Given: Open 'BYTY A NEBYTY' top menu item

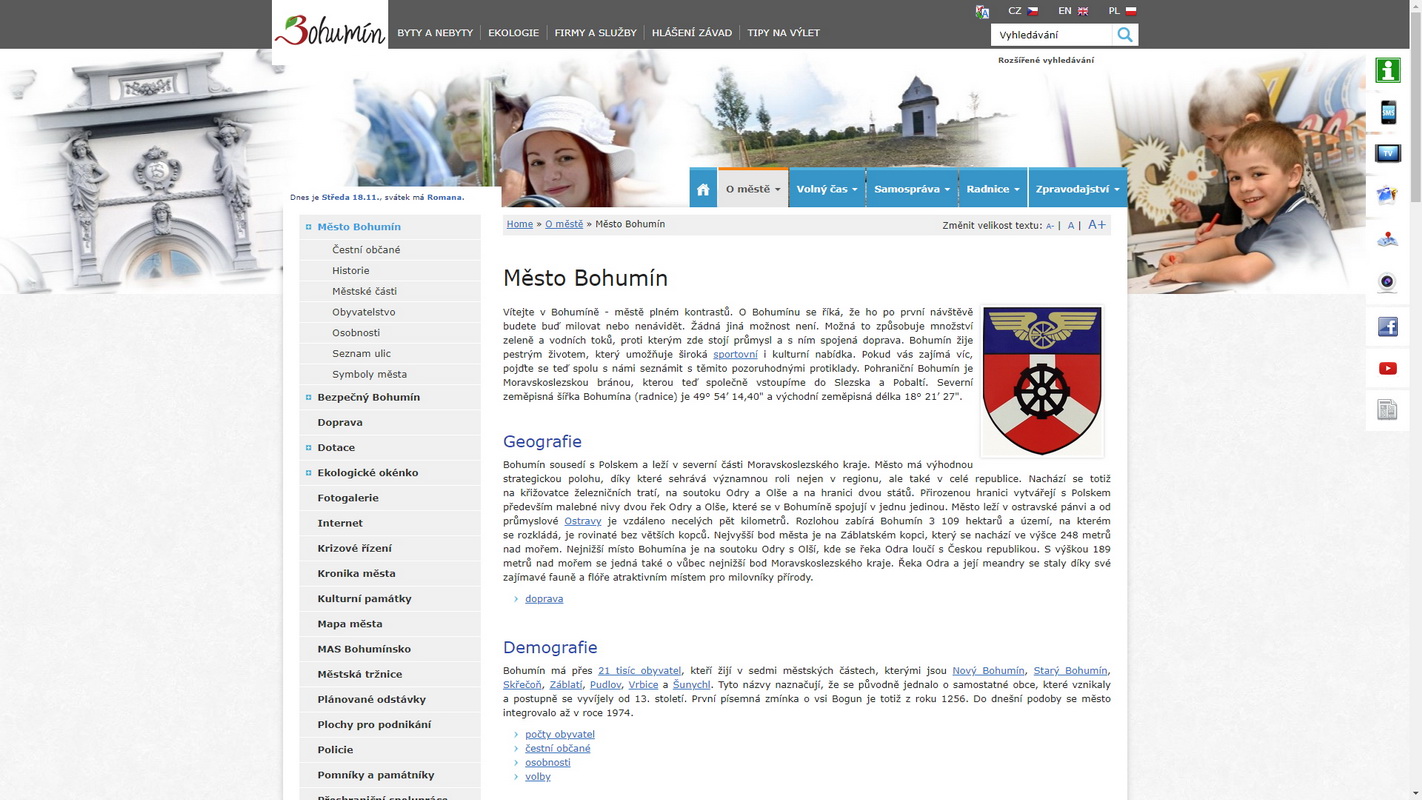Looking at the screenshot, I should (435, 33).
